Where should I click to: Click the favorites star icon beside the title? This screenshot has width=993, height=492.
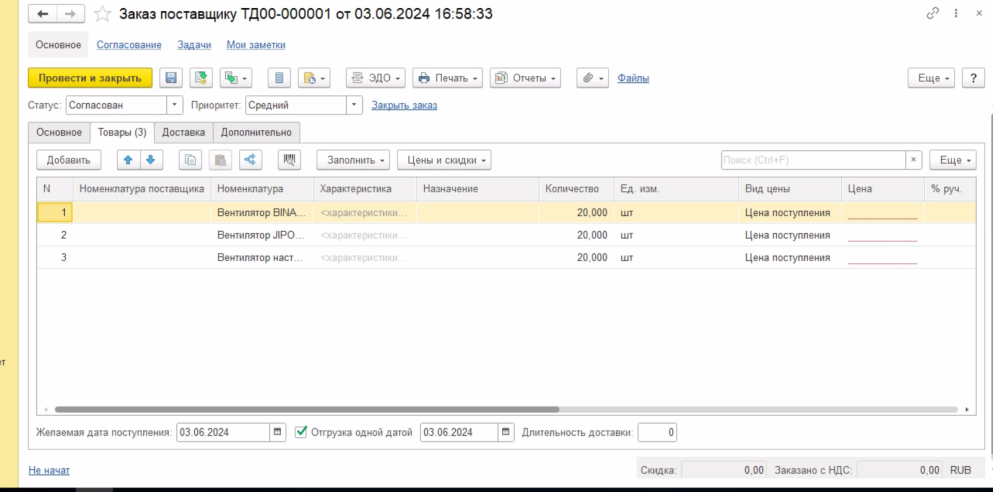pos(103,14)
